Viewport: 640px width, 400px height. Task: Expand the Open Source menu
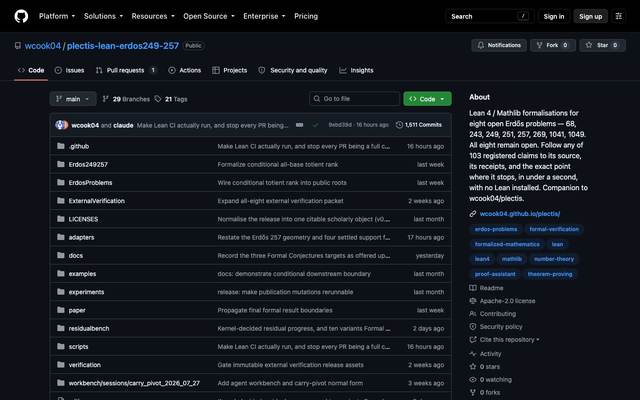[209, 16]
